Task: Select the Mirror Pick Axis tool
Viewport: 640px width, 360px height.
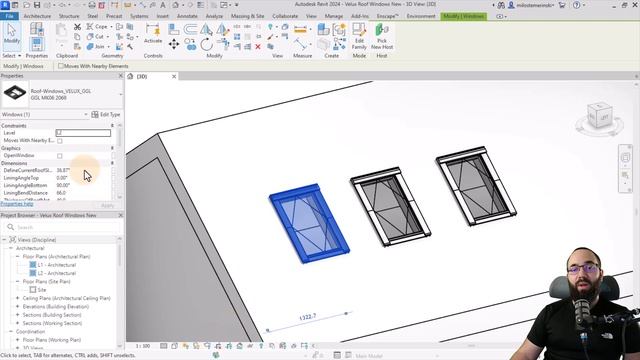Action: pos(206,29)
